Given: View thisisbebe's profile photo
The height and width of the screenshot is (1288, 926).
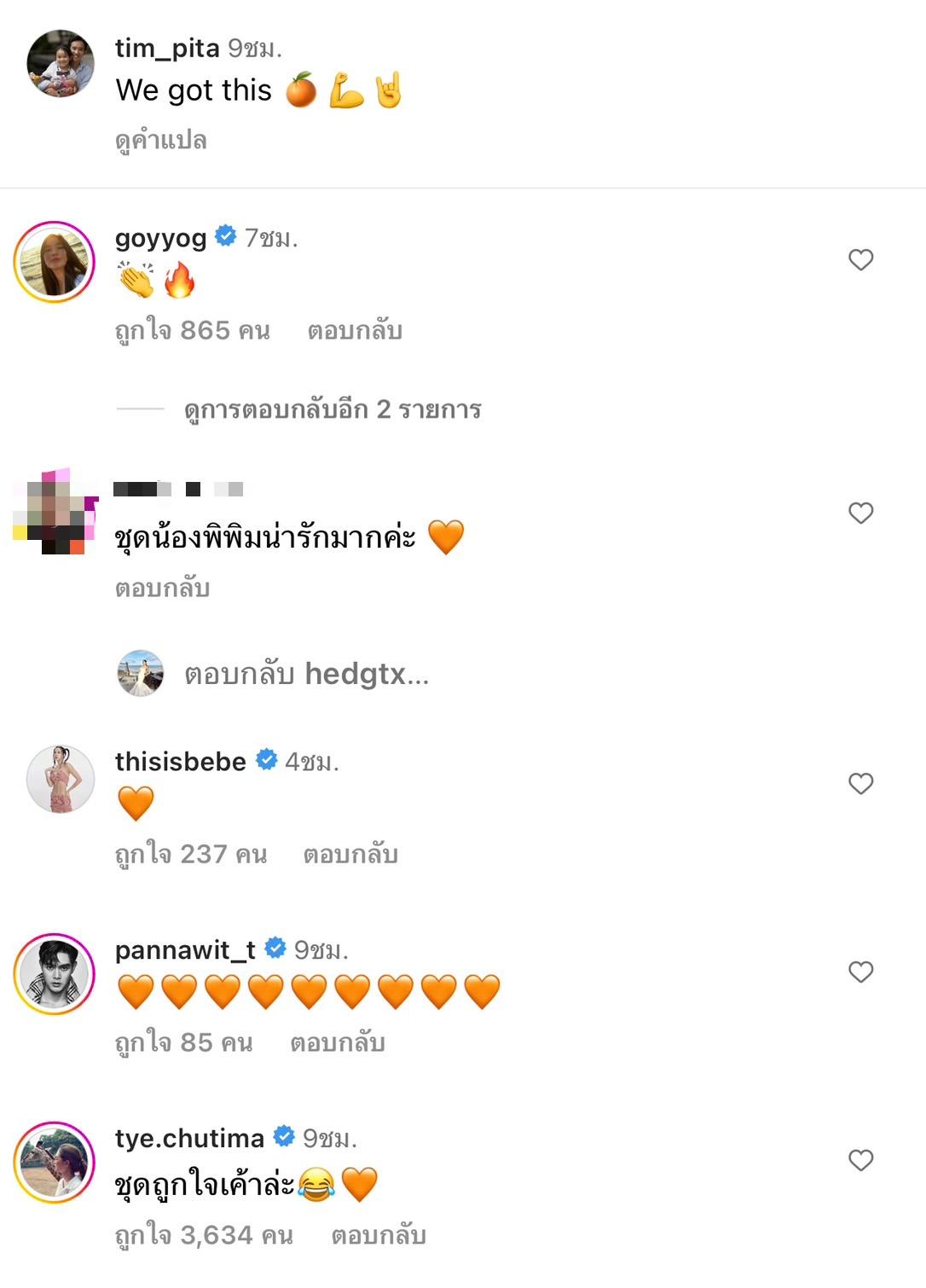Looking at the screenshot, I should tap(60, 779).
